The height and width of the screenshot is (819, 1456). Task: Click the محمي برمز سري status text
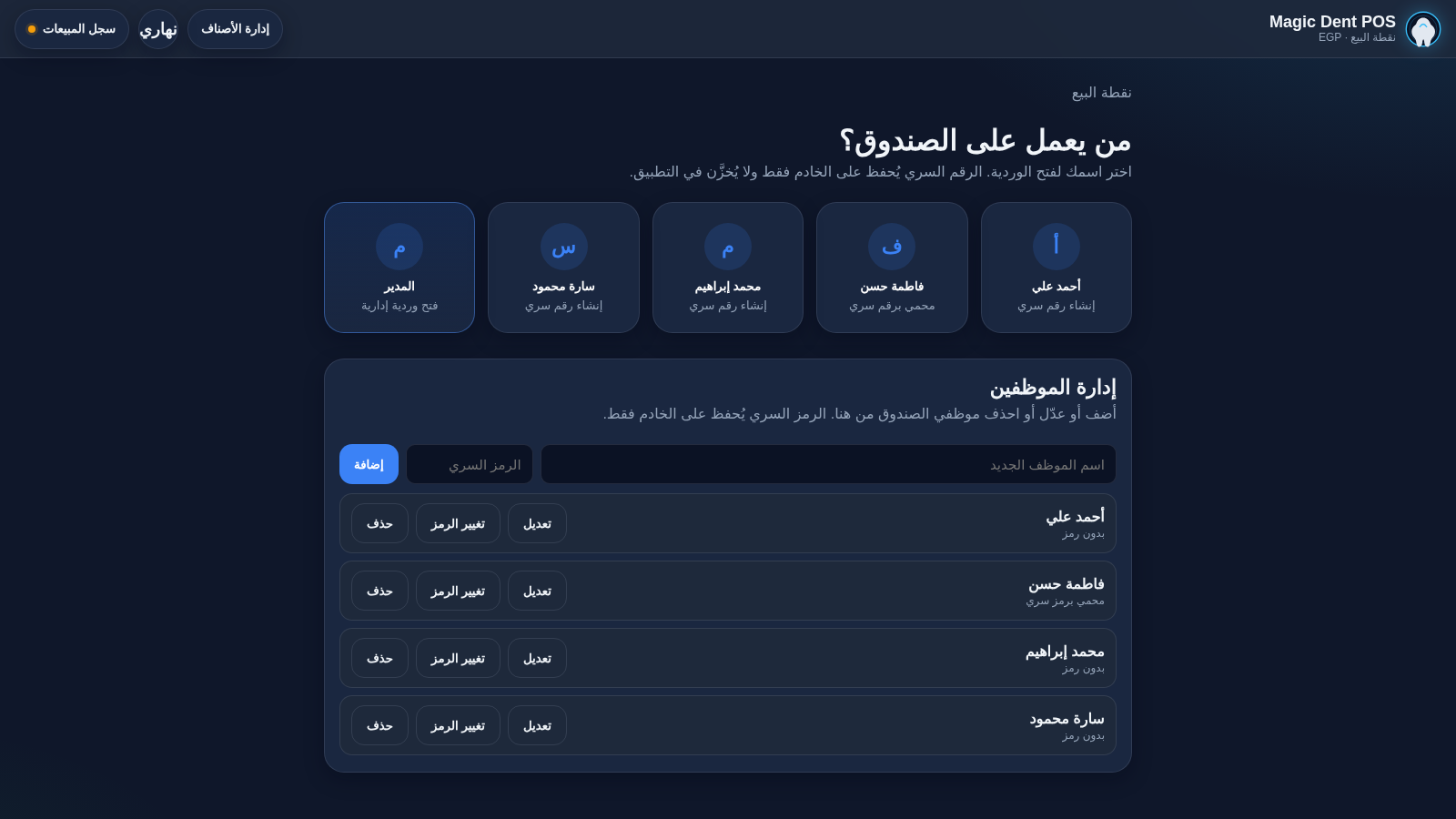tap(1065, 601)
